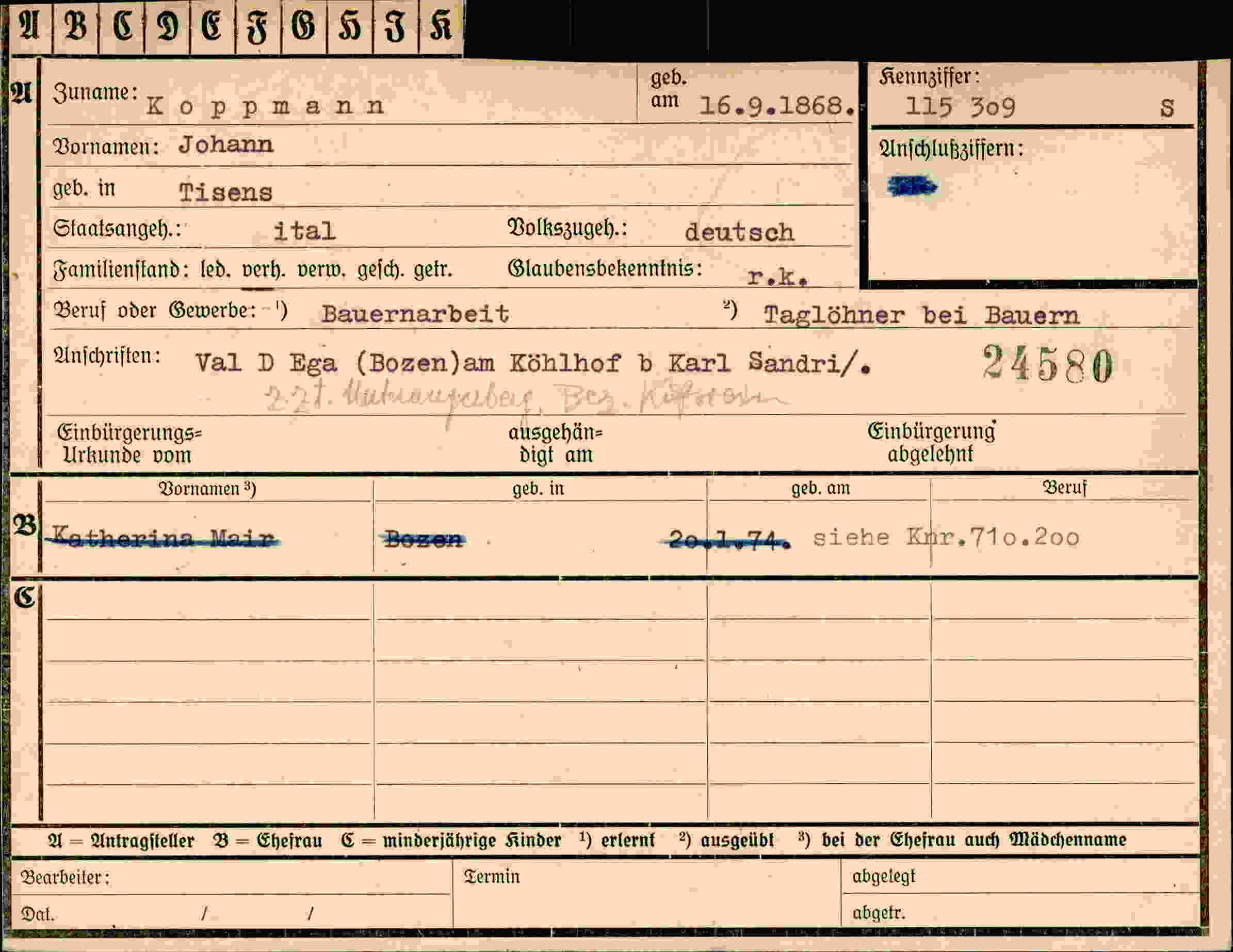Click the struck-through date '20.1.74.'
1233x952 pixels.
(726, 539)
